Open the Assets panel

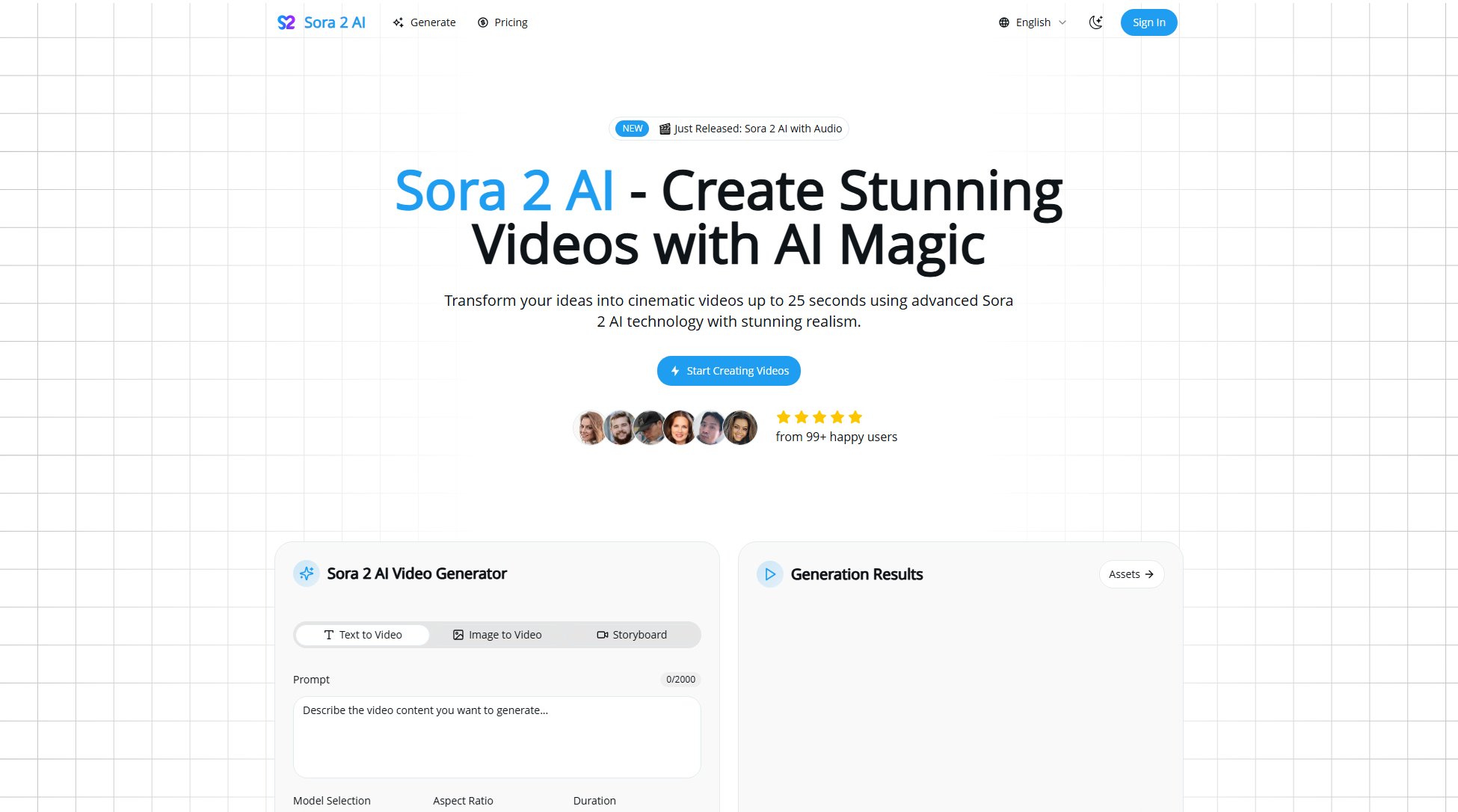coord(1131,574)
